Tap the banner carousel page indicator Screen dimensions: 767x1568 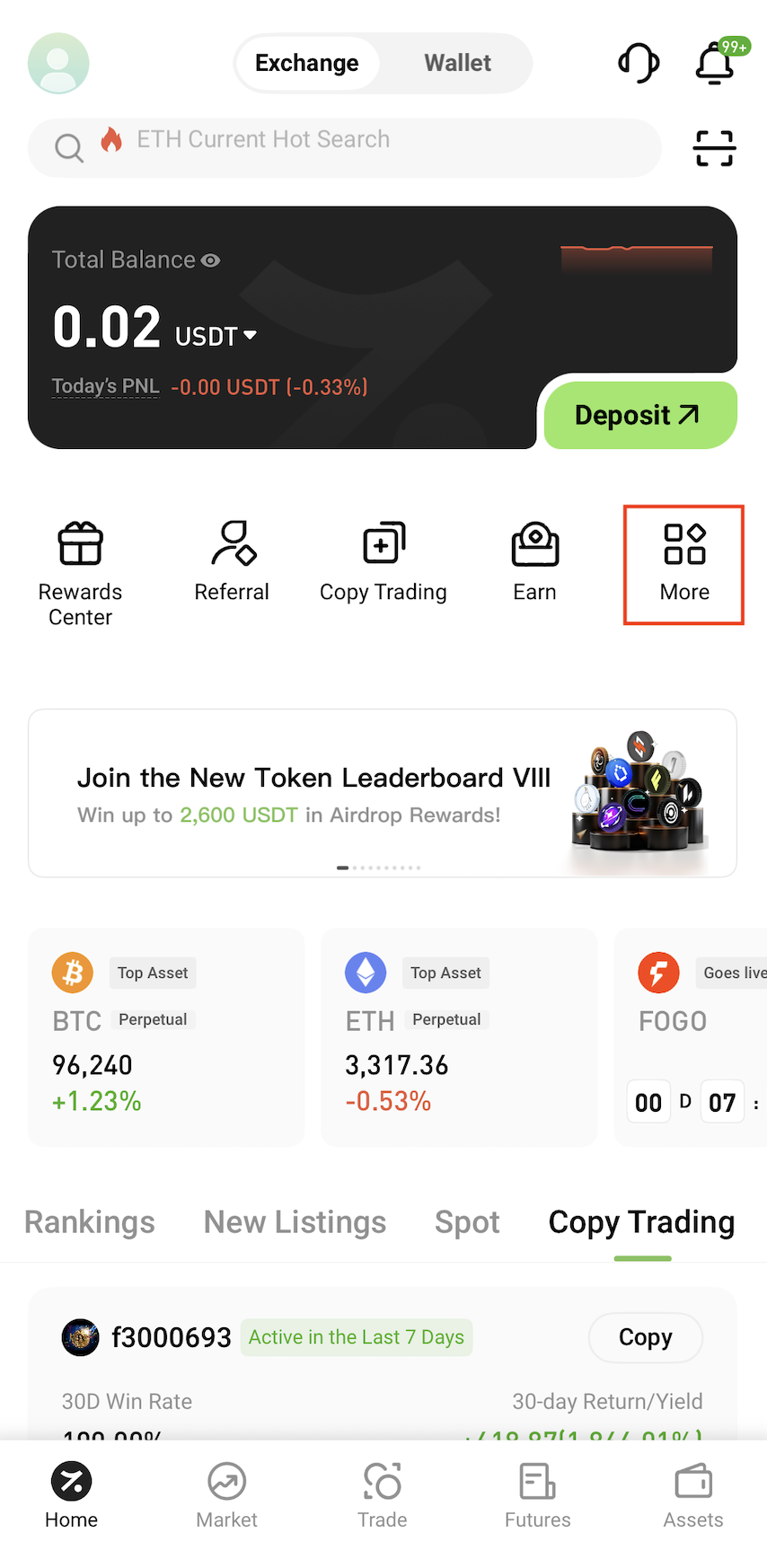[x=378, y=868]
